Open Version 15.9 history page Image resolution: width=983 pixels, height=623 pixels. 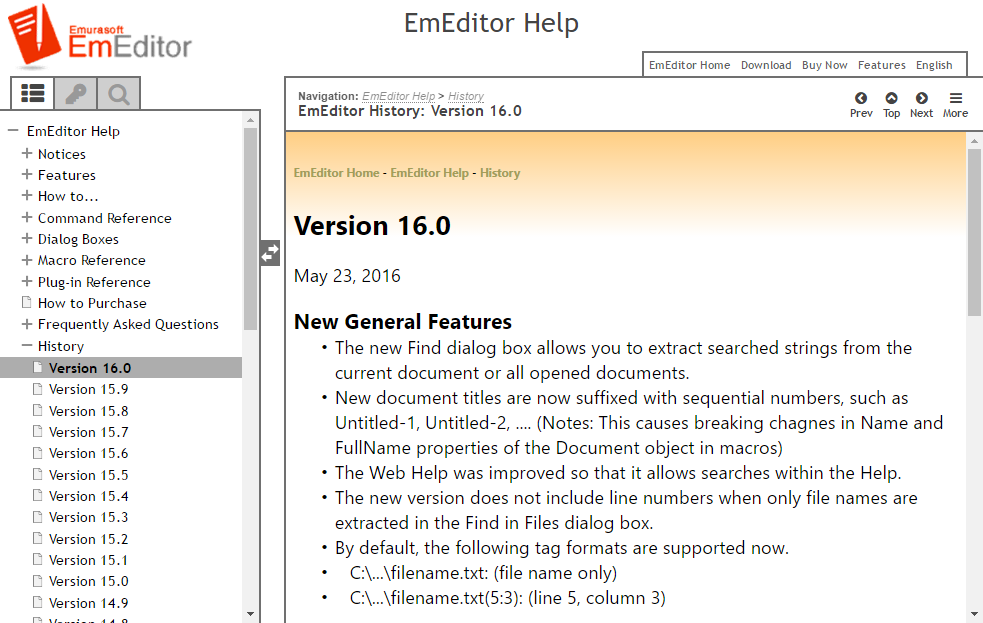(88, 389)
